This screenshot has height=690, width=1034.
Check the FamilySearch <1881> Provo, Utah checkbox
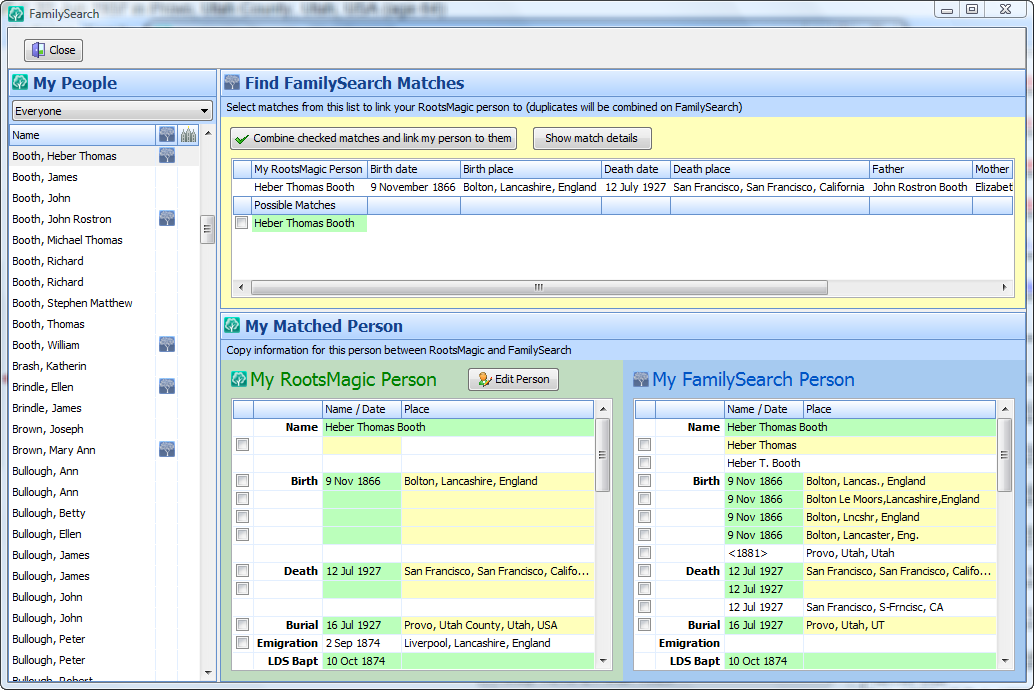[x=645, y=553]
